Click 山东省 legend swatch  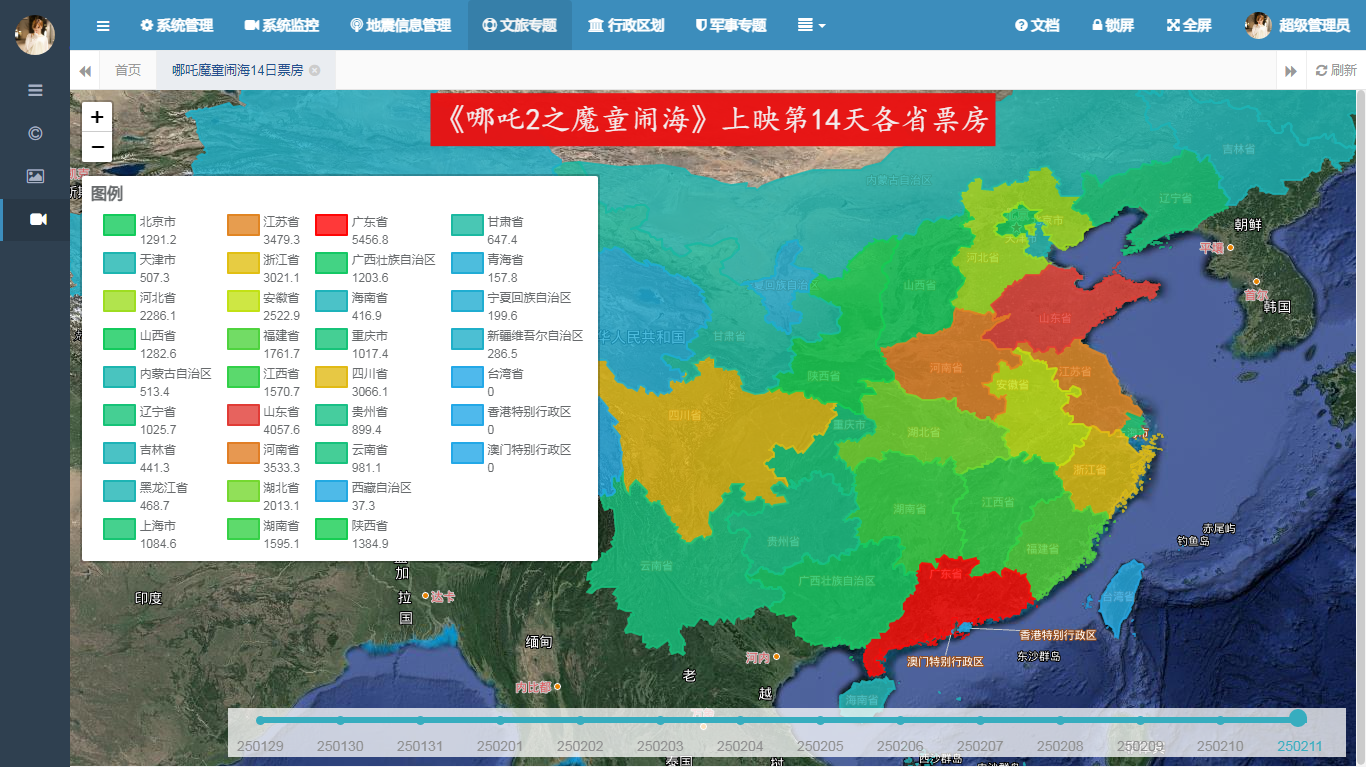click(243, 414)
